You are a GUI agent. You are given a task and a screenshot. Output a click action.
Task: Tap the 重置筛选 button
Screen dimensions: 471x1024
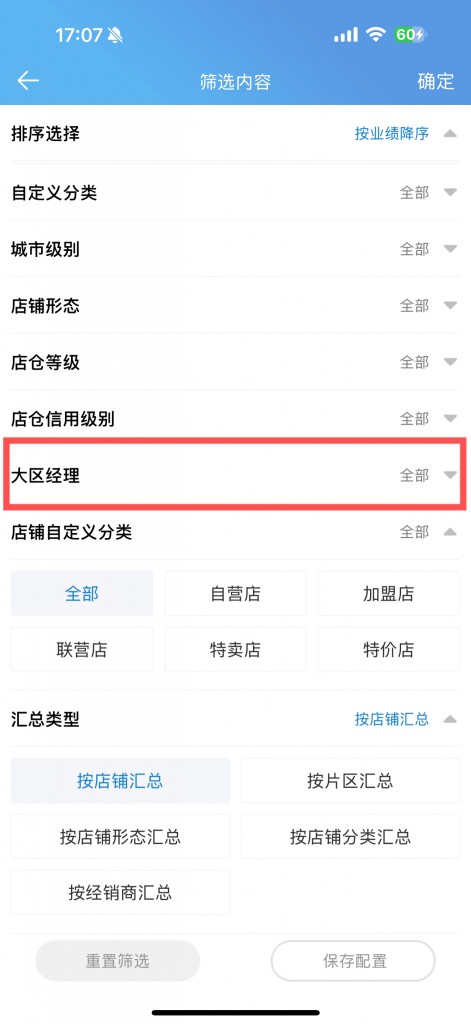(118, 961)
